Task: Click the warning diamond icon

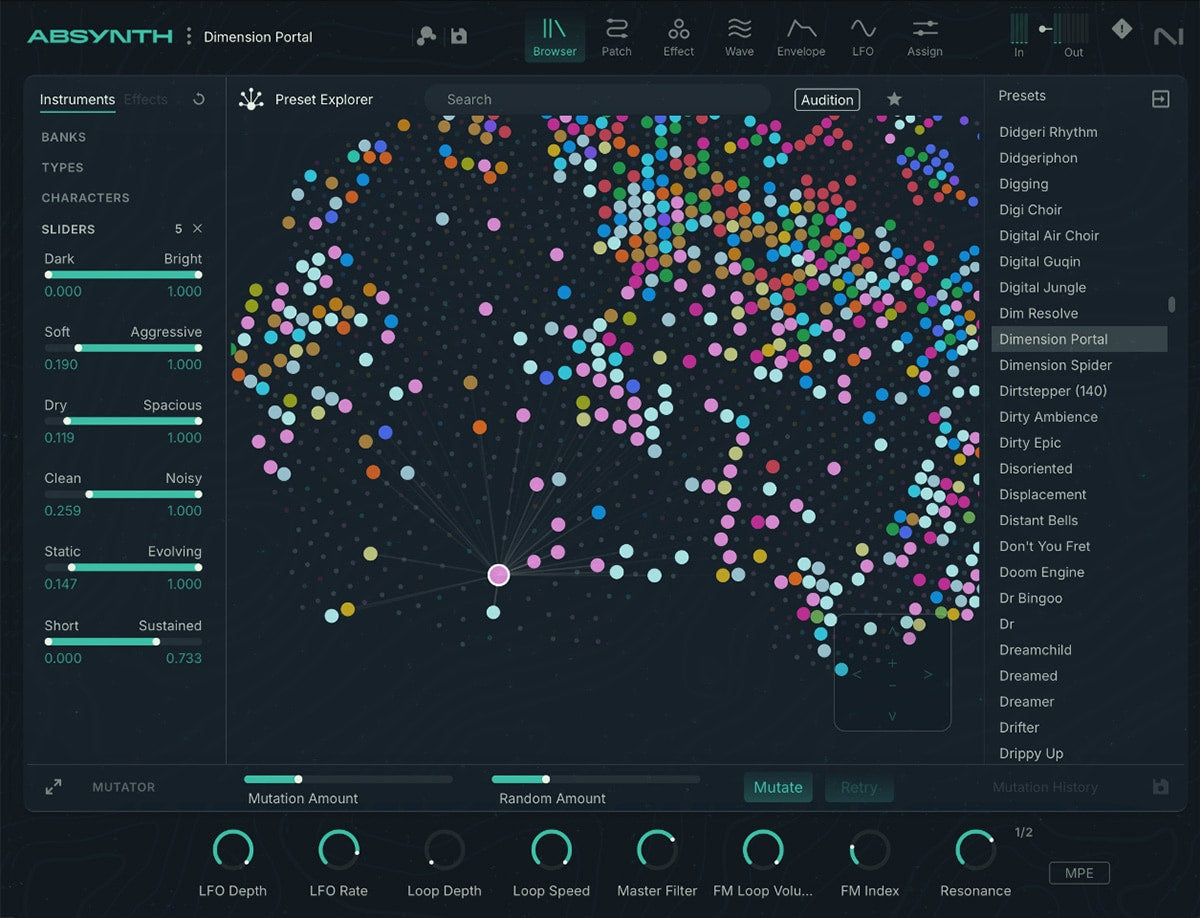Action: pyautogui.click(x=1122, y=29)
